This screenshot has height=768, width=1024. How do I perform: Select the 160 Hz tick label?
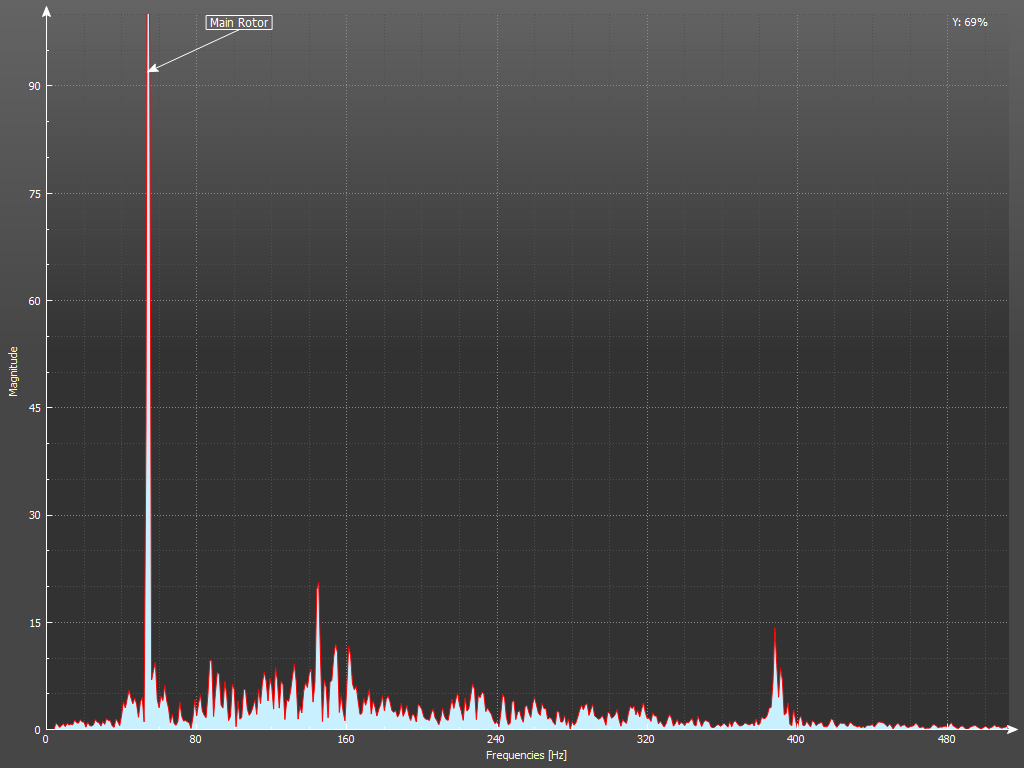[x=345, y=740]
